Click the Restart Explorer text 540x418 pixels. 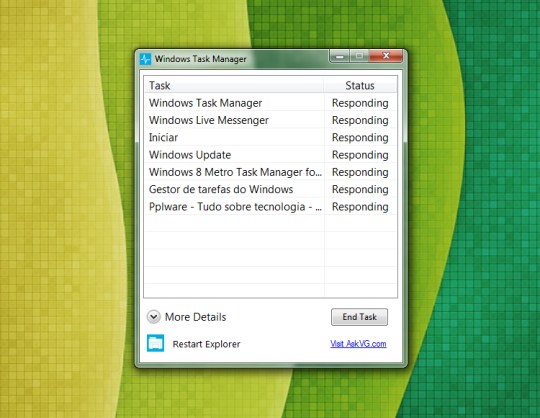coord(206,344)
